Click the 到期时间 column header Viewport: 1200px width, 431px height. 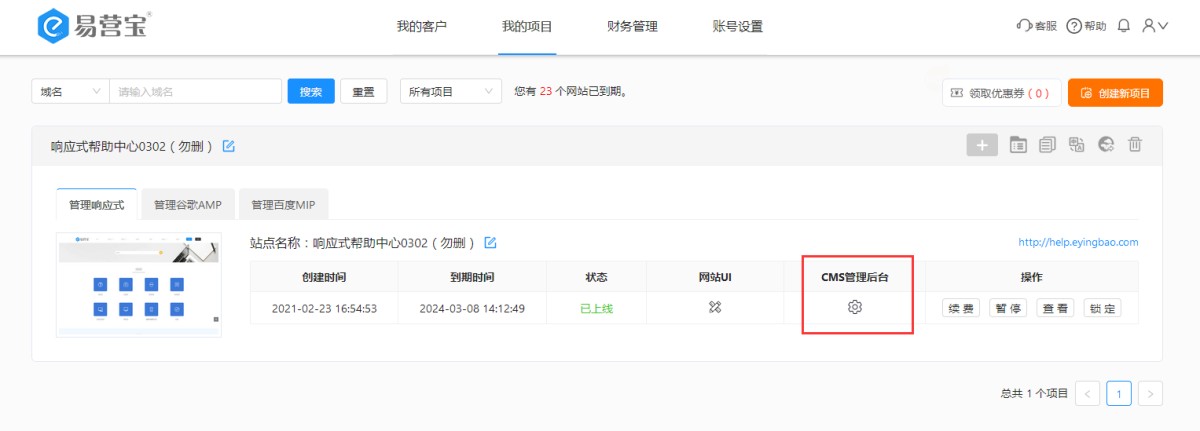tap(472, 277)
